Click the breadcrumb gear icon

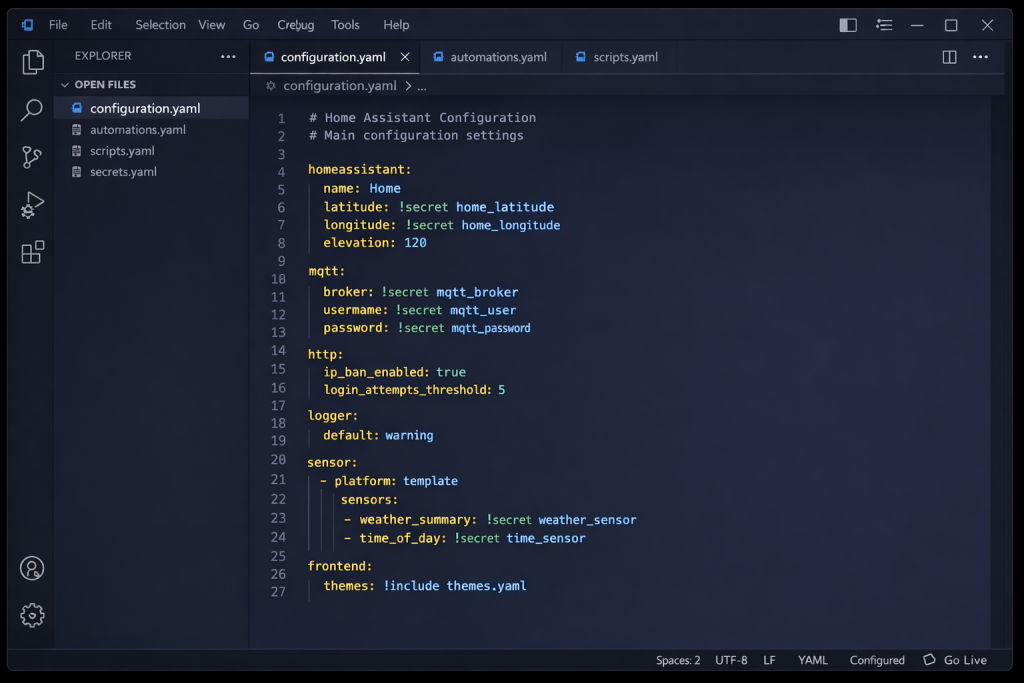pos(270,86)
